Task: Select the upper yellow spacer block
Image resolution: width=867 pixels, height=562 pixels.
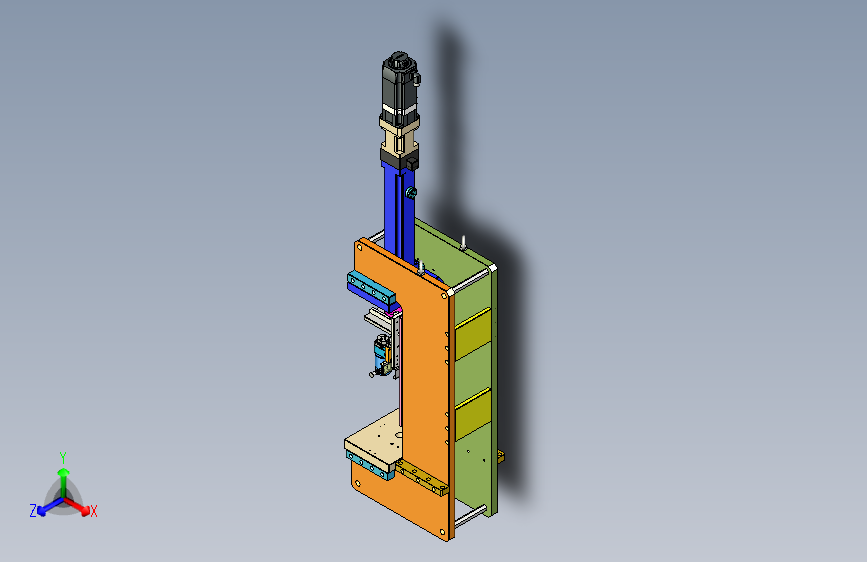Action: [473, 334]
